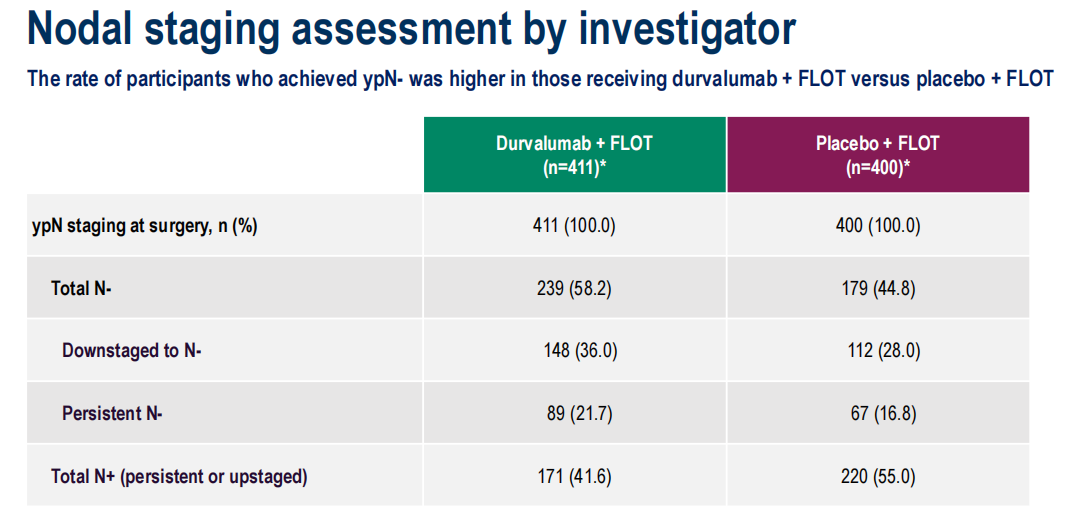Click the 171 (41.6) cell
1065x509 pixels.
tap(574, 476)
